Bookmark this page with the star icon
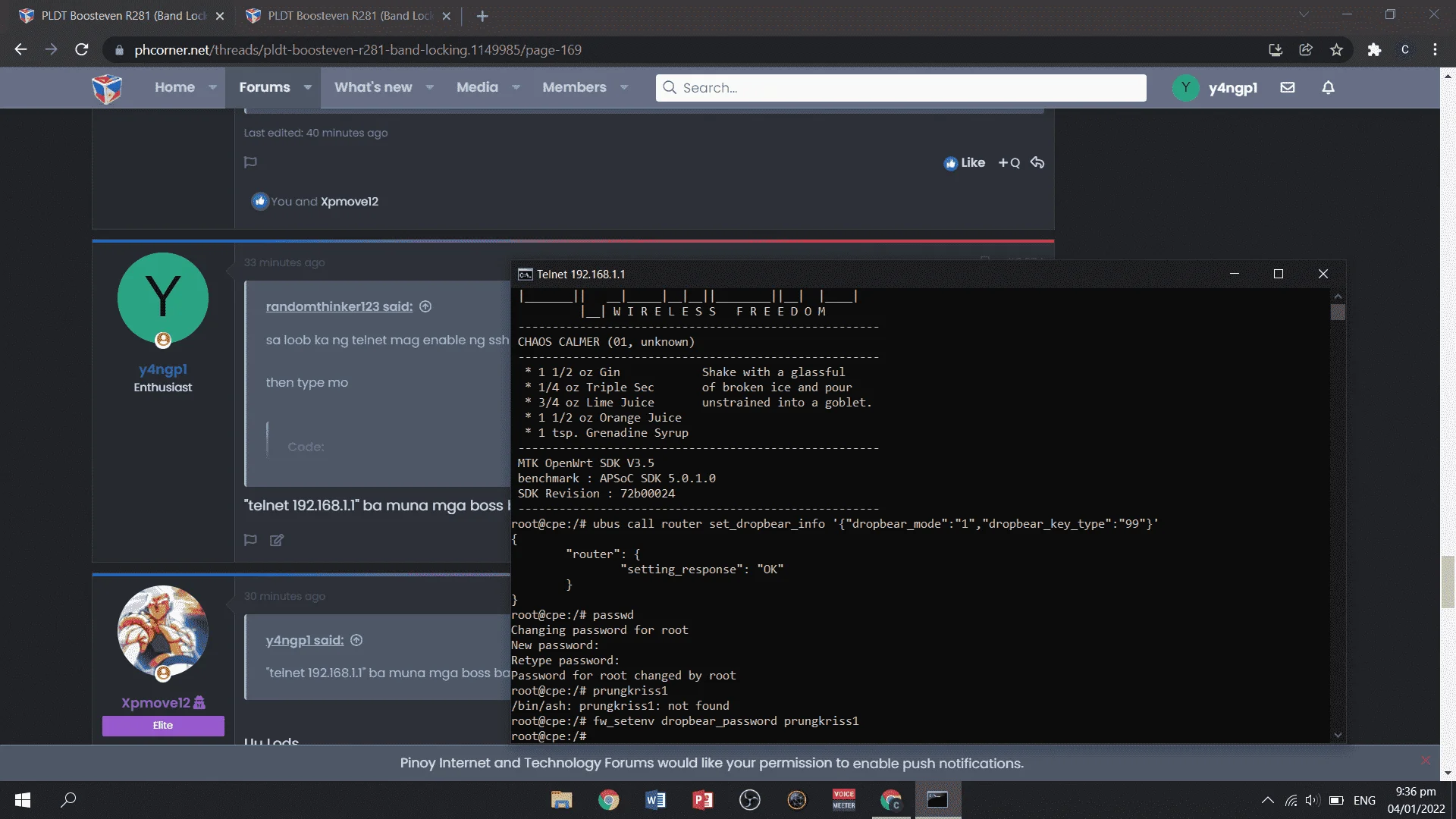1456x819 pixels. pyautogui.click(x=1336, y=50)
